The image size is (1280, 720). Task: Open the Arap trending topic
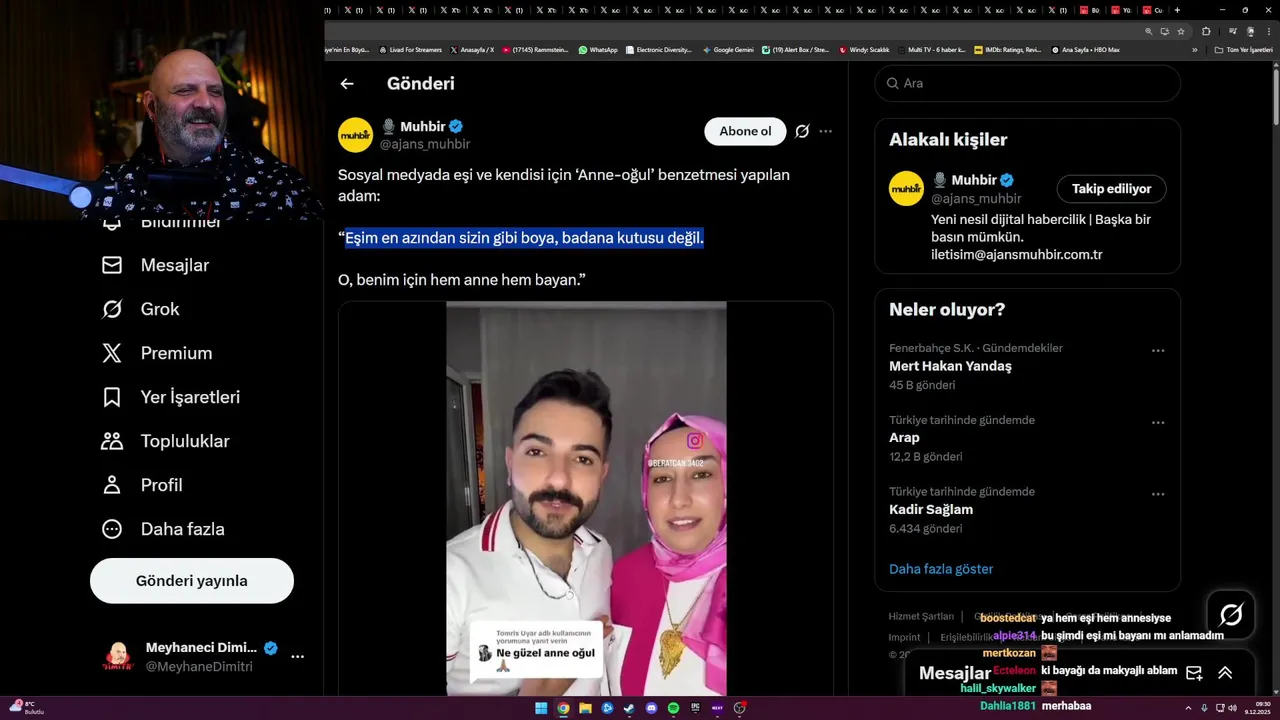click(x=904, y=438)
